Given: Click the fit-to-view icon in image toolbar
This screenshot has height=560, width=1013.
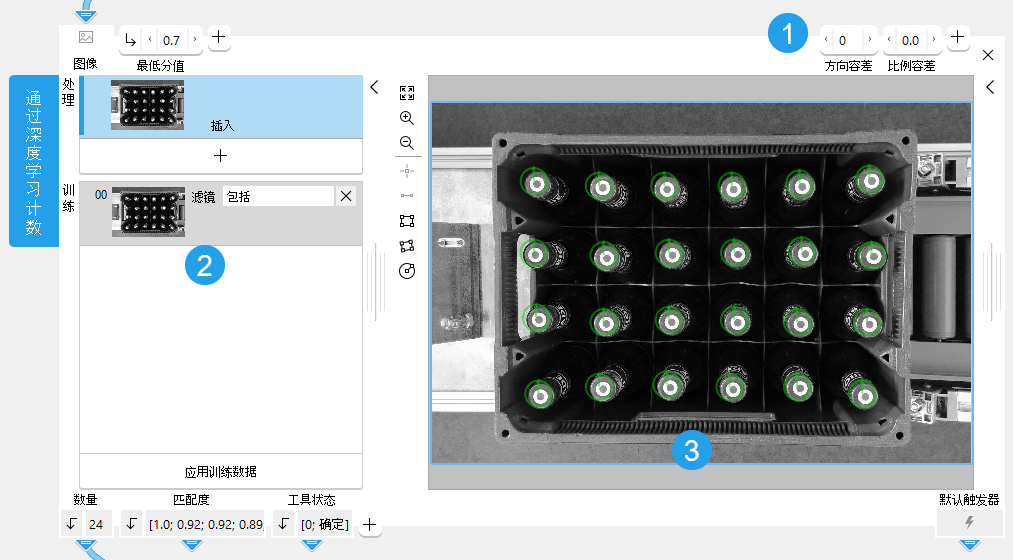Looking at the screenshot, I should tap(406, 93).
